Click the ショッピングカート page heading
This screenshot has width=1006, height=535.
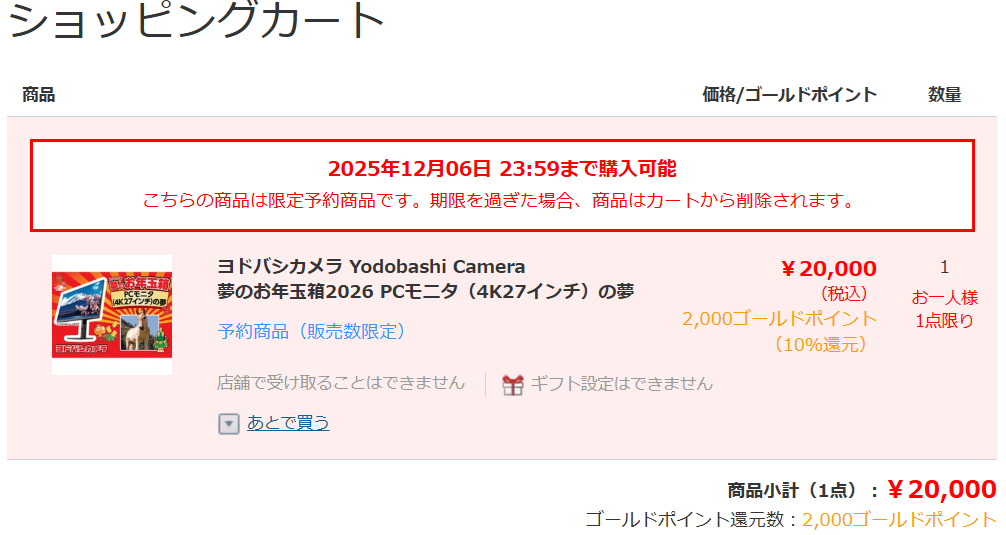[196, 19]
